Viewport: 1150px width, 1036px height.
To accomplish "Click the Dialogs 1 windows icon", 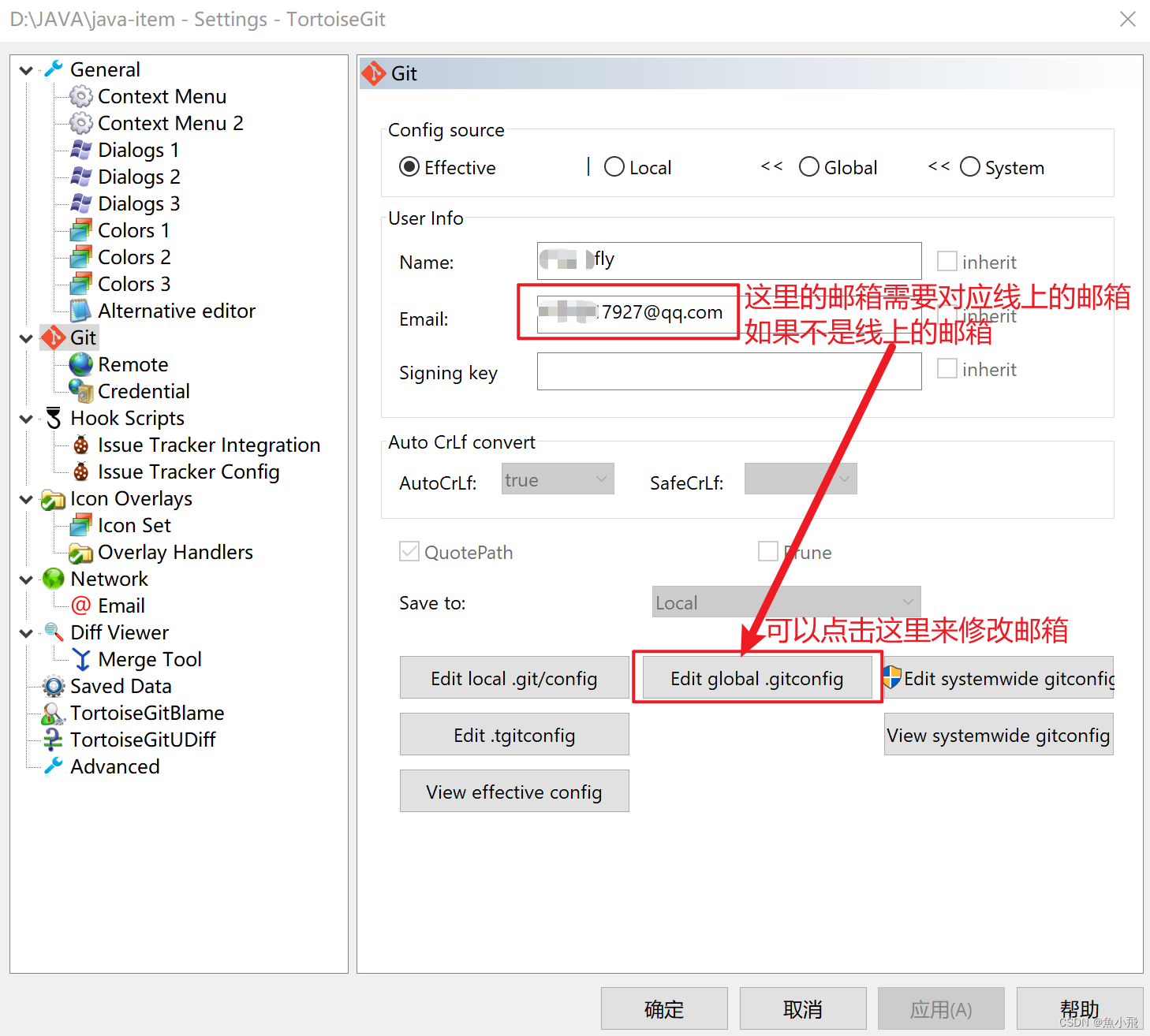I will pyautogui.click(x=81, y=150).
